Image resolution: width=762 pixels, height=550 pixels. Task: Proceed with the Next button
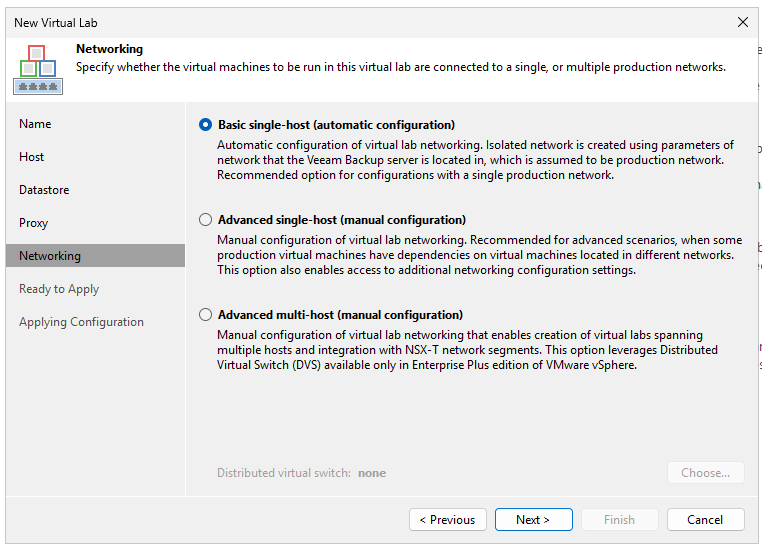pyautogui.click(x=533, y=520)
